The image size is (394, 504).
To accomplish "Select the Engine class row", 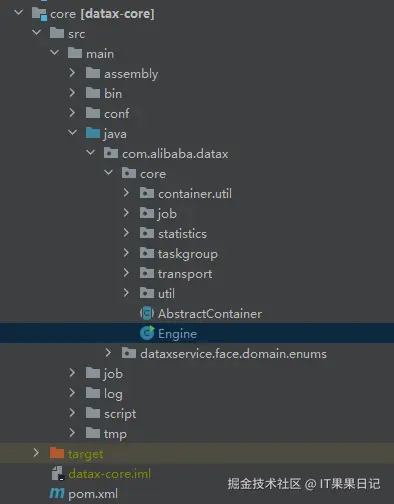I will [x=197, y=333].
